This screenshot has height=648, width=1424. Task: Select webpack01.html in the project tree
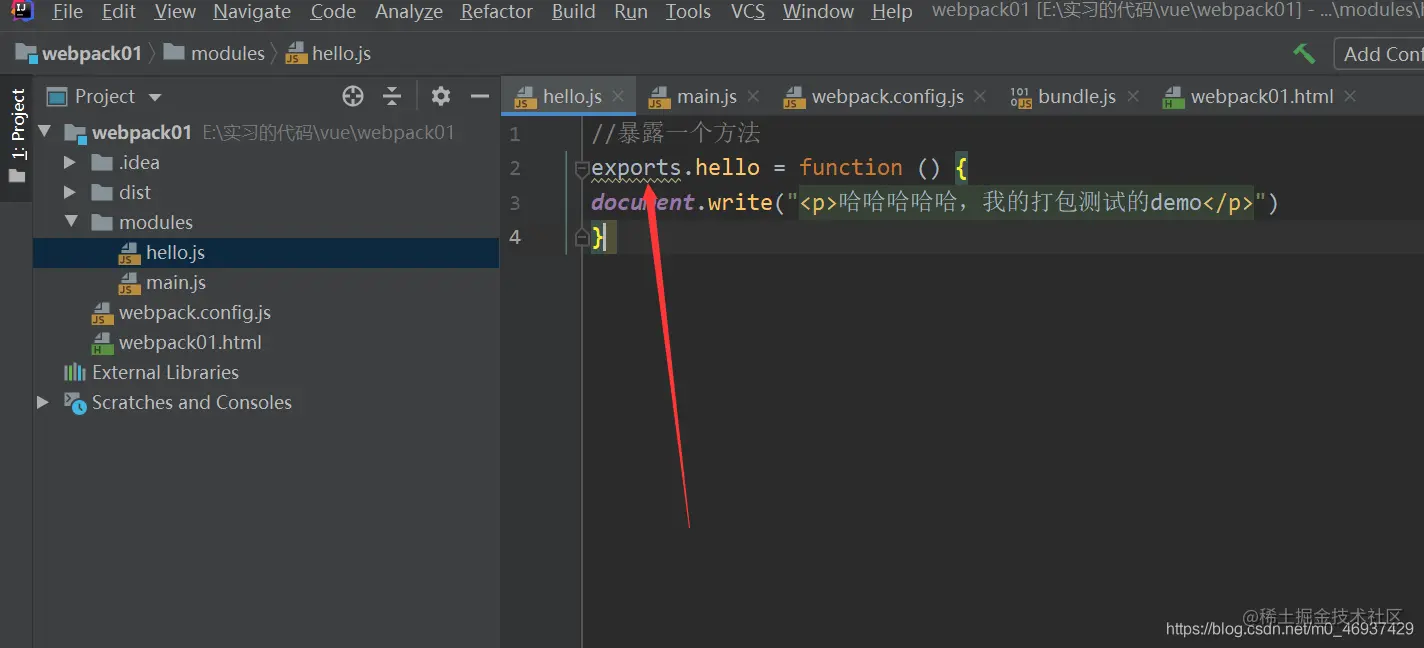pos(190,343)
